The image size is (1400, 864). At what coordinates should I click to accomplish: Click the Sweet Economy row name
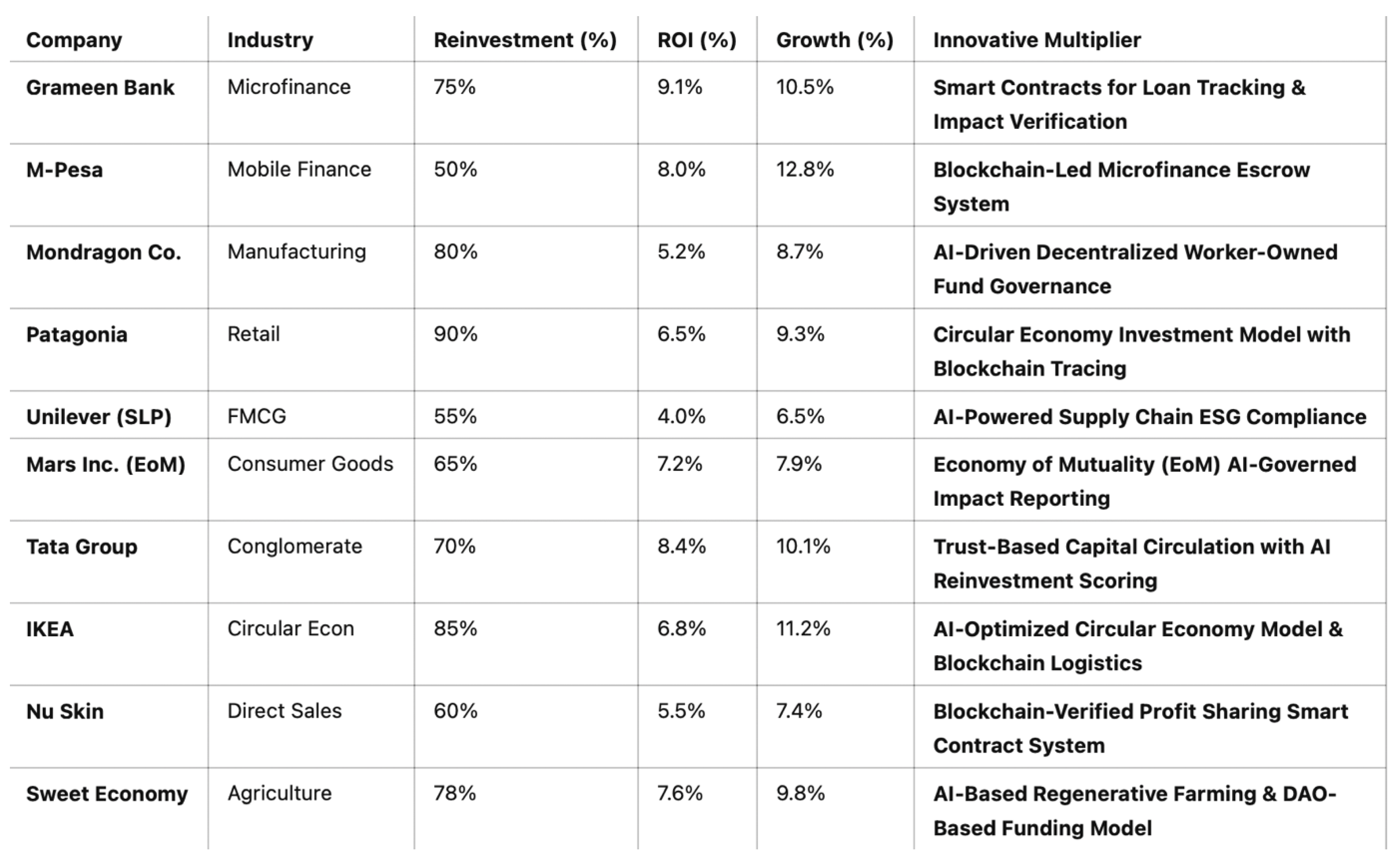(x=107, y=794)
